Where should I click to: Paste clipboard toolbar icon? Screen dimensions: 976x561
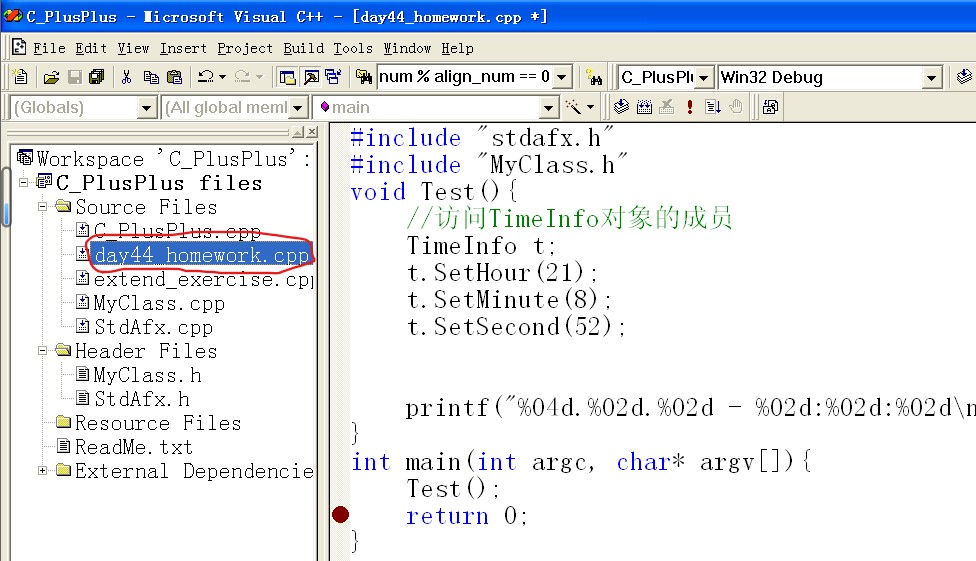(x=175, y=77)
